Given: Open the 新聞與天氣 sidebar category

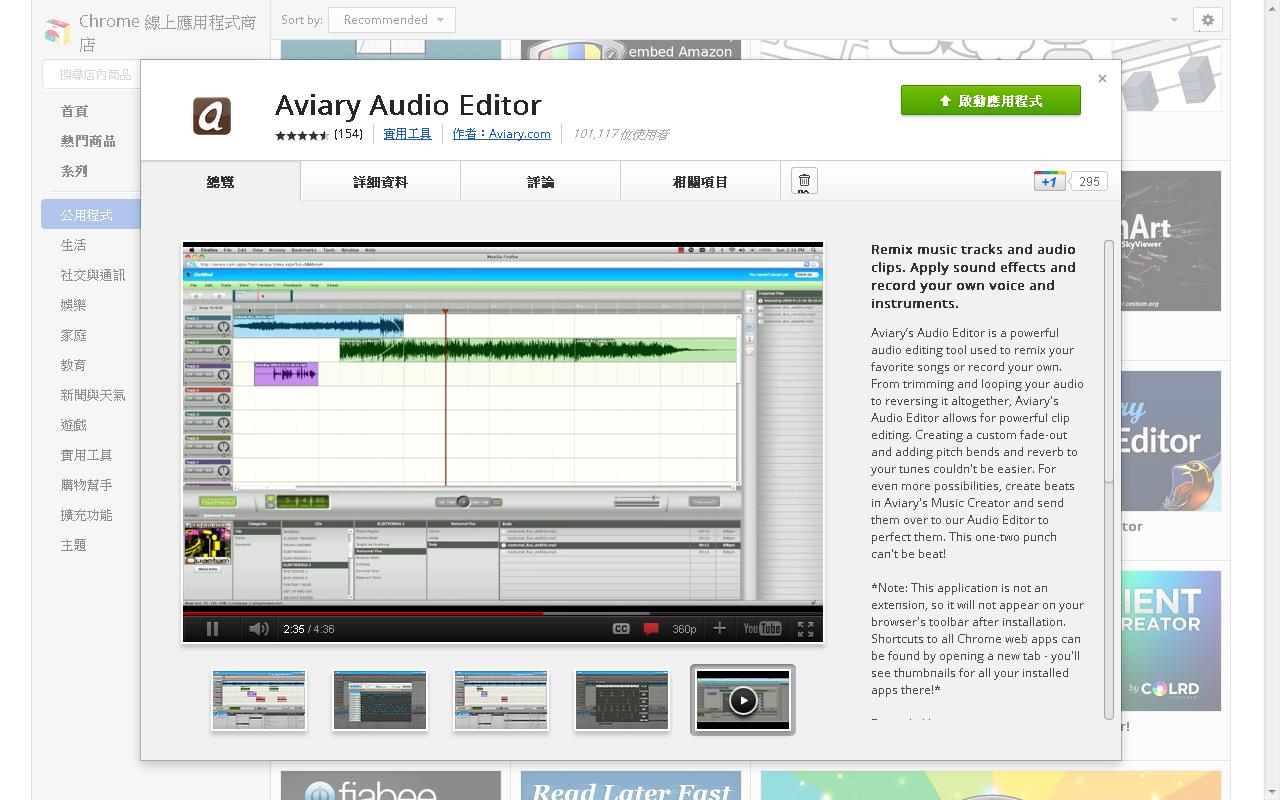Looking at the screenshot, I should pyautogui.click(x=93, y=395).
